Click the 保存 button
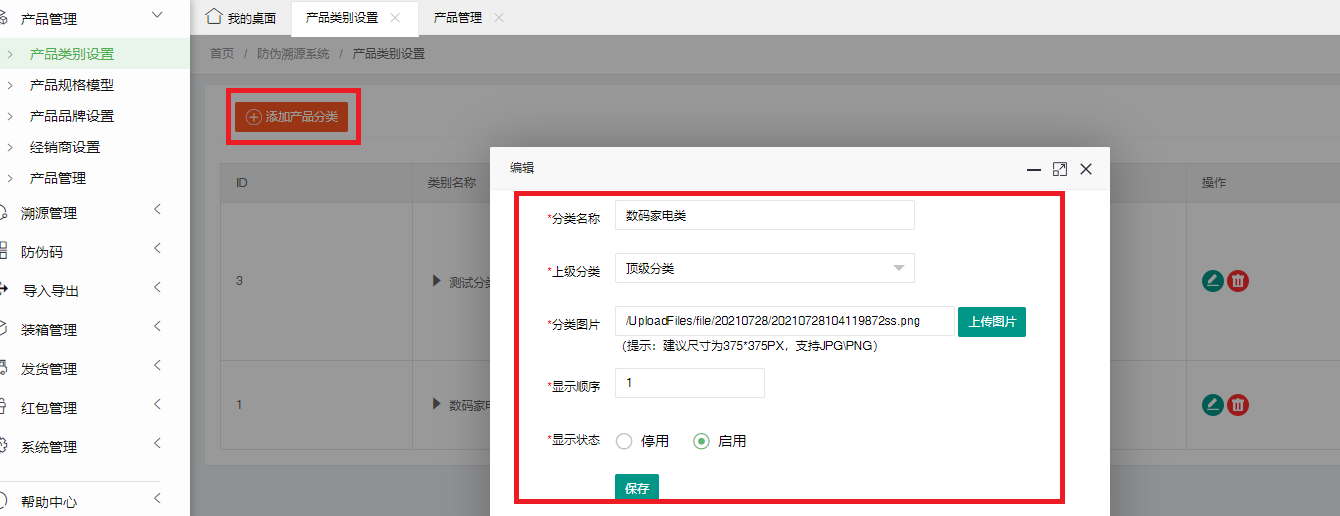Screen dimensions: 1340x516 (x=636, y=488)
